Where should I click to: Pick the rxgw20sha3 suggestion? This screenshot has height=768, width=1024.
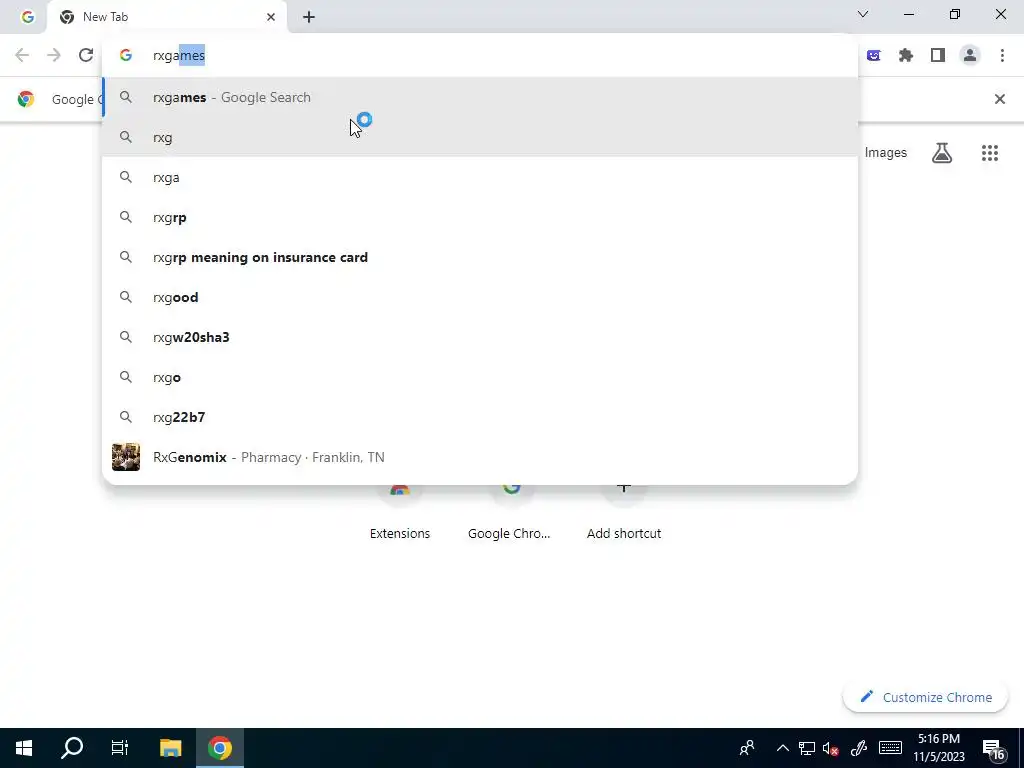(x=480, y=337)
